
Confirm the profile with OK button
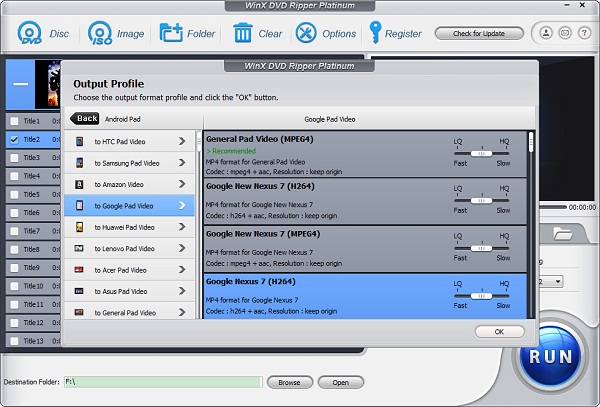click(x=499, y=332)
